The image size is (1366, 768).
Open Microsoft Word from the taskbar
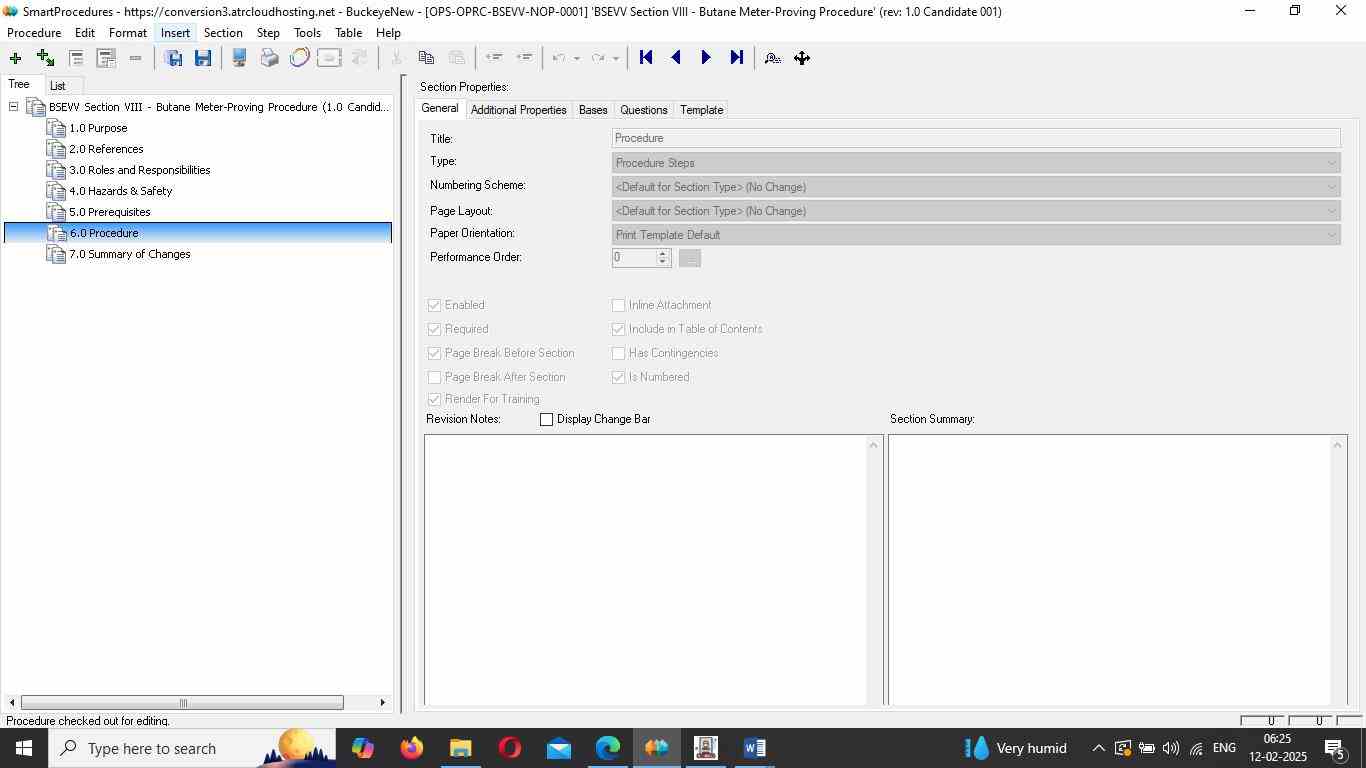pyautogui.click(x=755, y=748)
